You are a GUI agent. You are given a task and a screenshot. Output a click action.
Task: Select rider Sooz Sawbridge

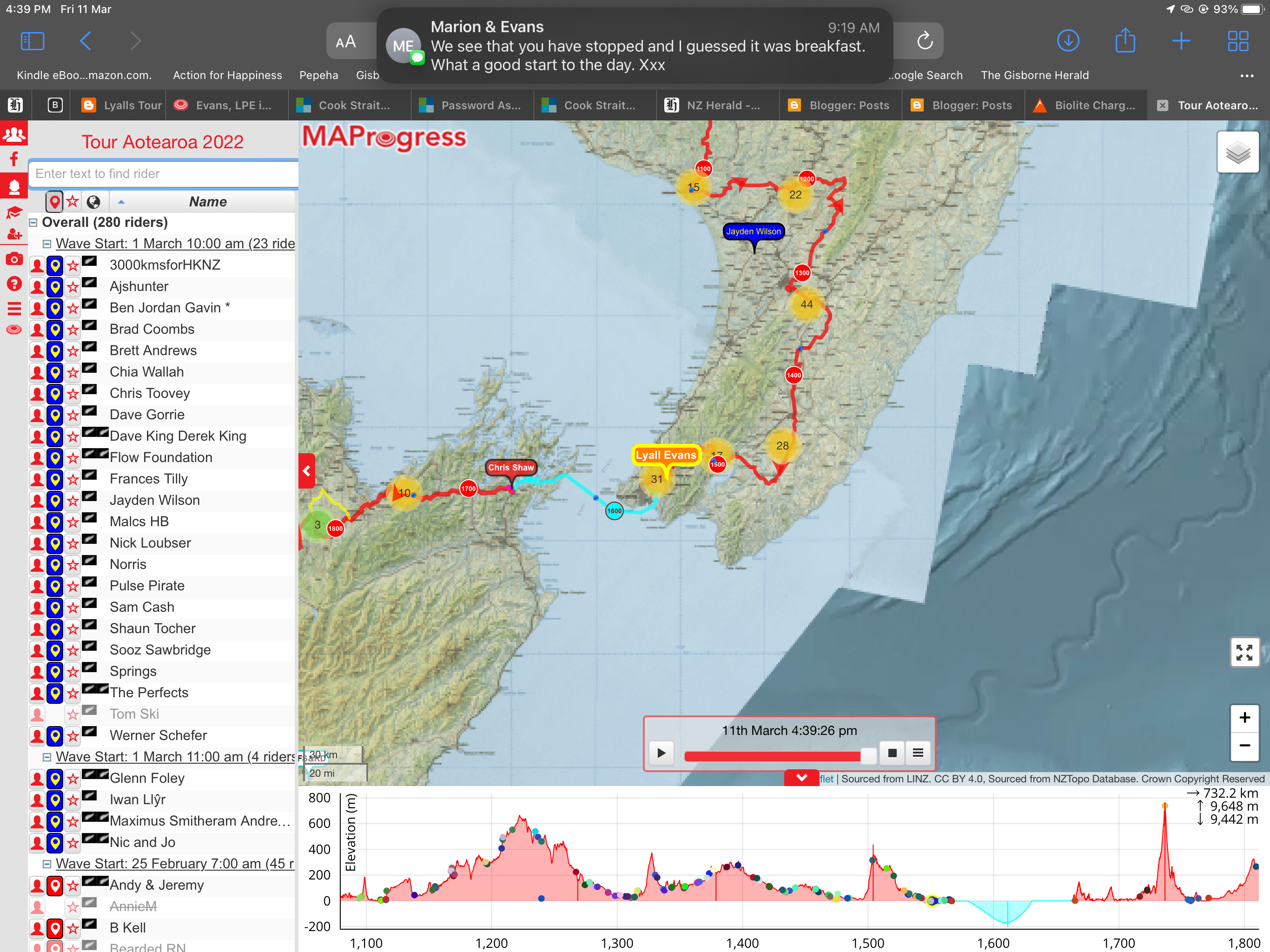(x=160, y=650)
